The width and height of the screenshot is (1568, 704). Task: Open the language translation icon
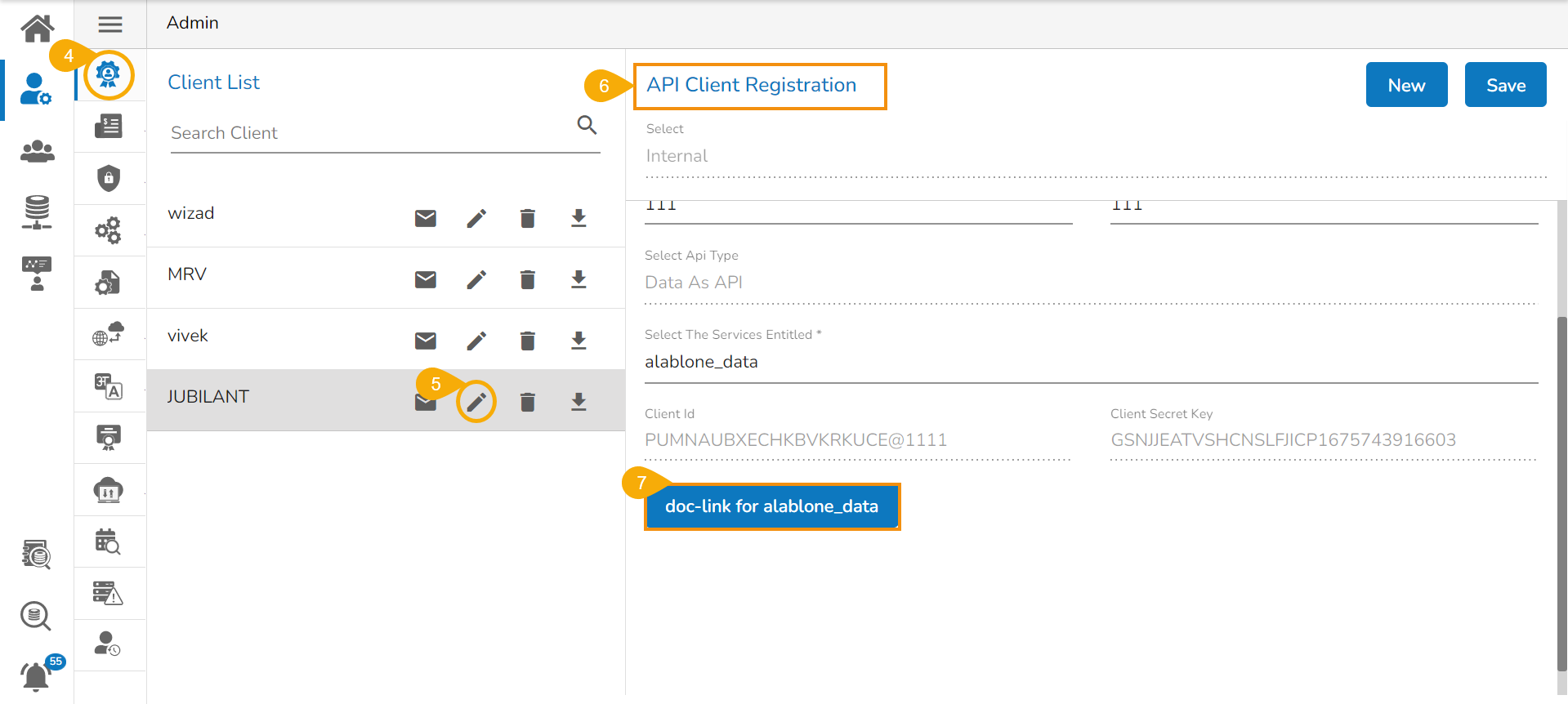pyautogui.click(x=109, y=385)
